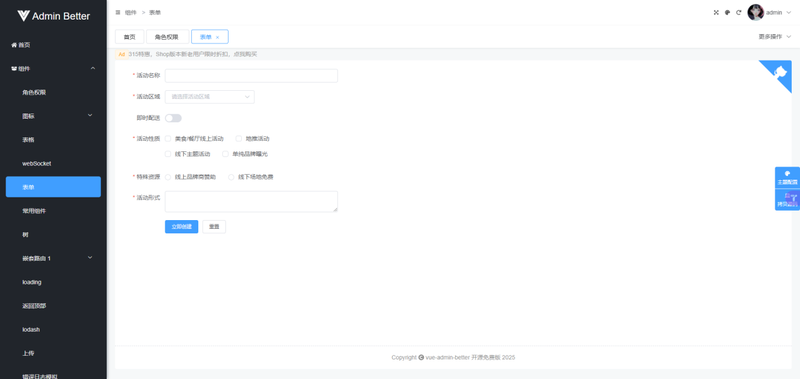The image size is (800, 379).
Task: Focus the 活动名称 text input
Action: [x=251, y=75]
